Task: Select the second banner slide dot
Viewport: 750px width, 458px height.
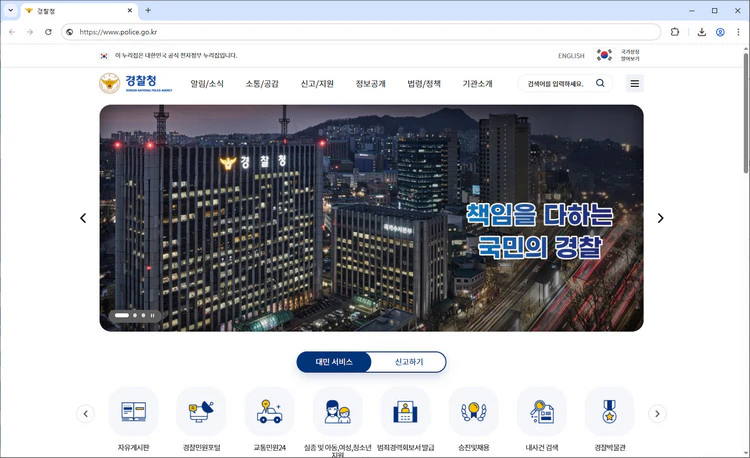Action: pyautogui.click(x=135, y=316)
